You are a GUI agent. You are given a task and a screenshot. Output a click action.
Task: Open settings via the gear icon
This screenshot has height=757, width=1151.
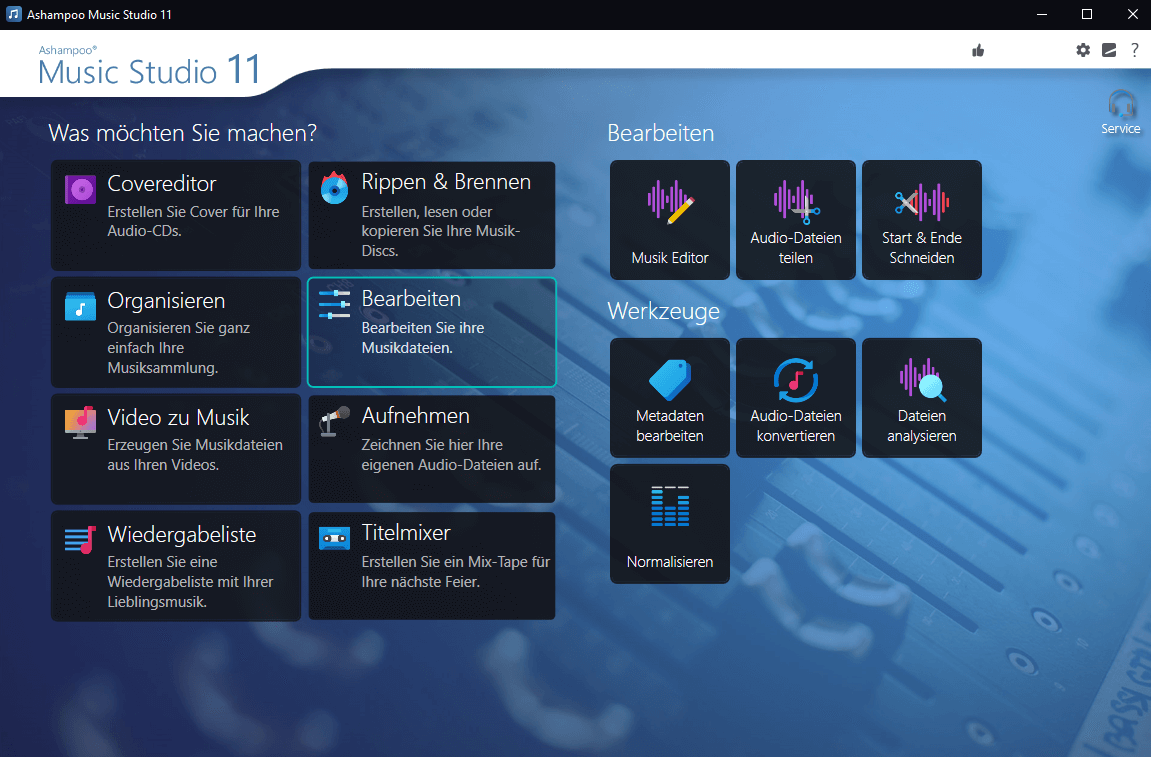[x=1083, y=50]
